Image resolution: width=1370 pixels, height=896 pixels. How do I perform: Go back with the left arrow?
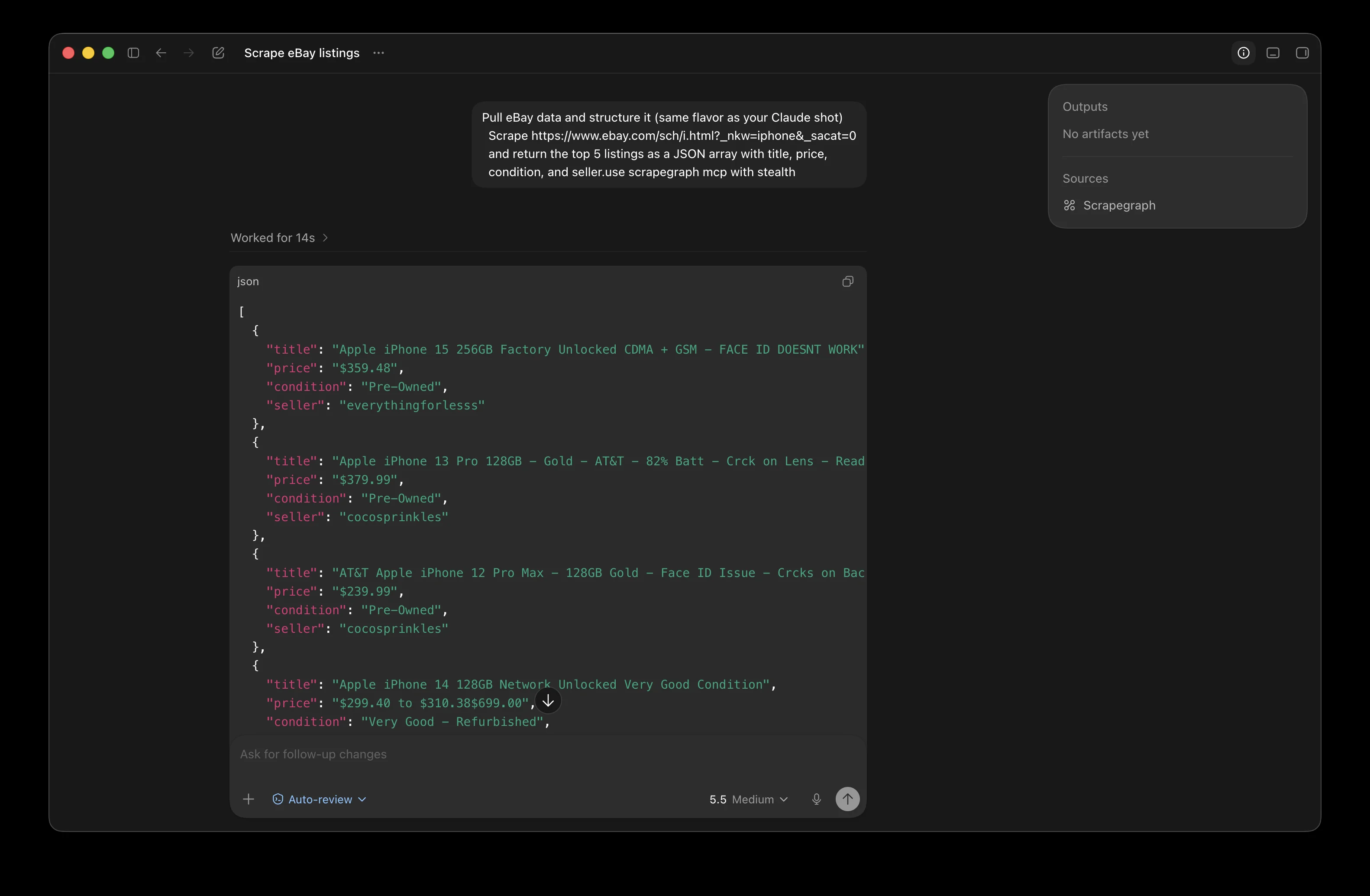pos(161,53)
